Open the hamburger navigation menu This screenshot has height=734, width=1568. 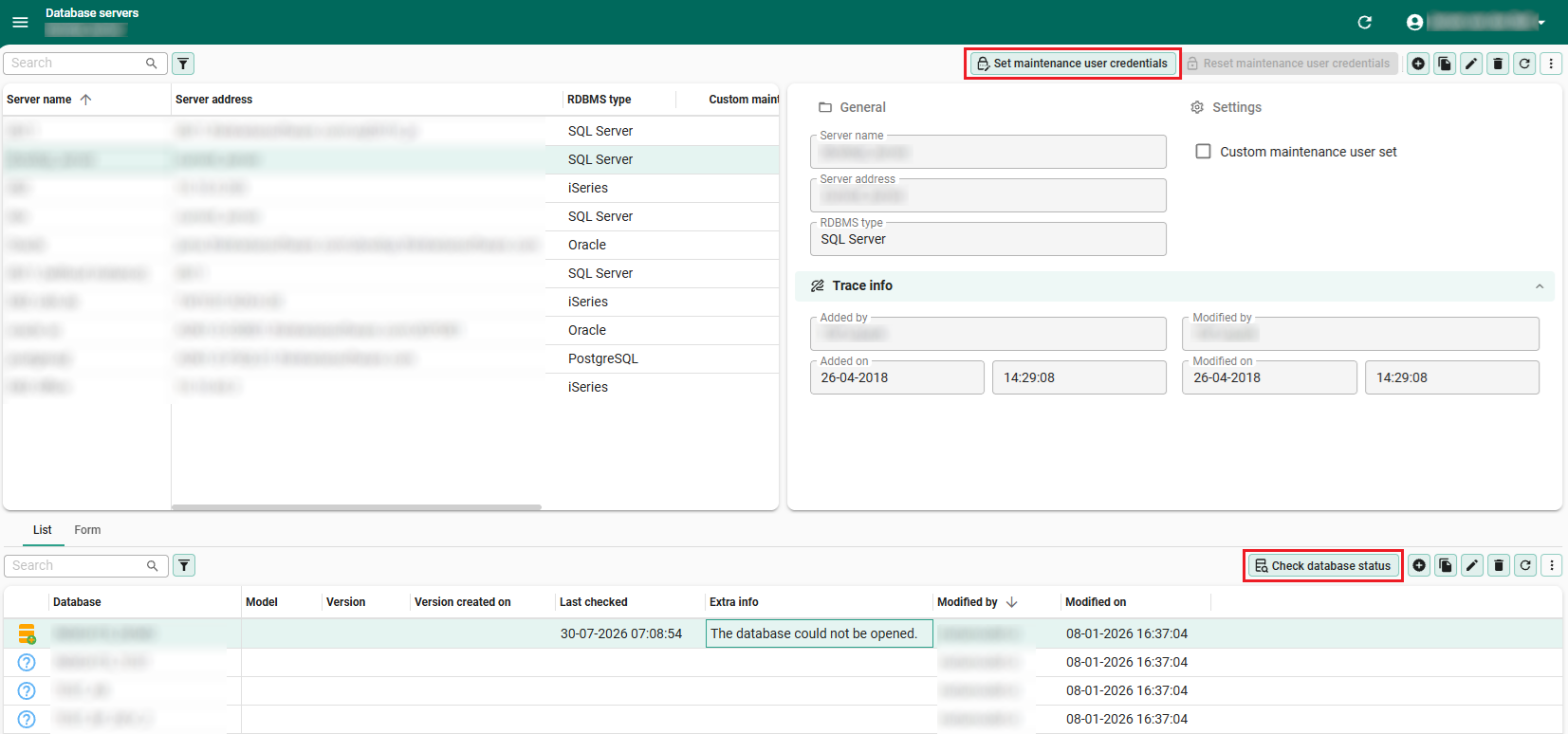coord(20,22)
